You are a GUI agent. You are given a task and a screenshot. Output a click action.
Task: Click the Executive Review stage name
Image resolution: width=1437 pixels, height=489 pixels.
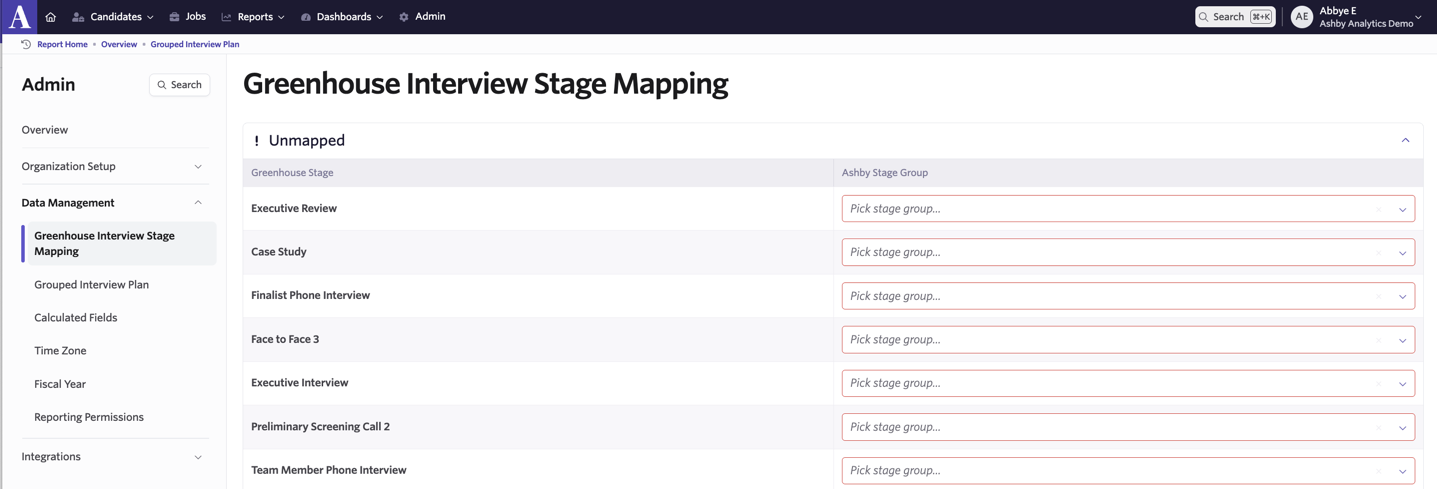click(x=294, y=209)
